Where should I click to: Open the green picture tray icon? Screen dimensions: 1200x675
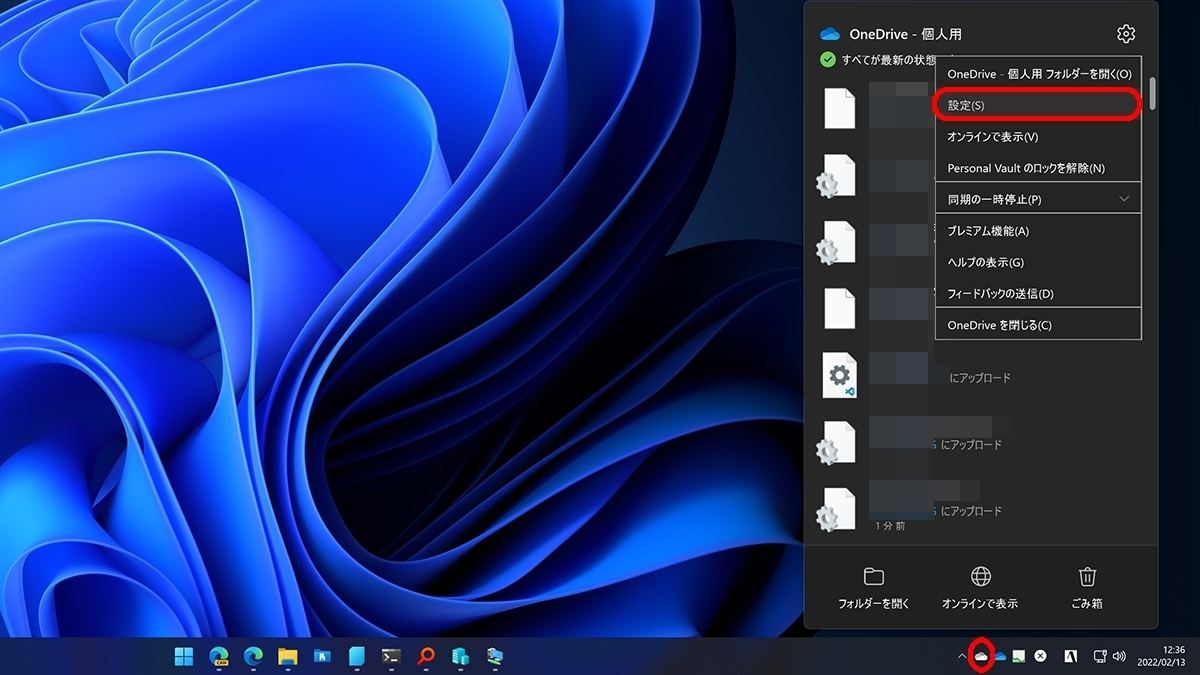tap(1019, 656)
